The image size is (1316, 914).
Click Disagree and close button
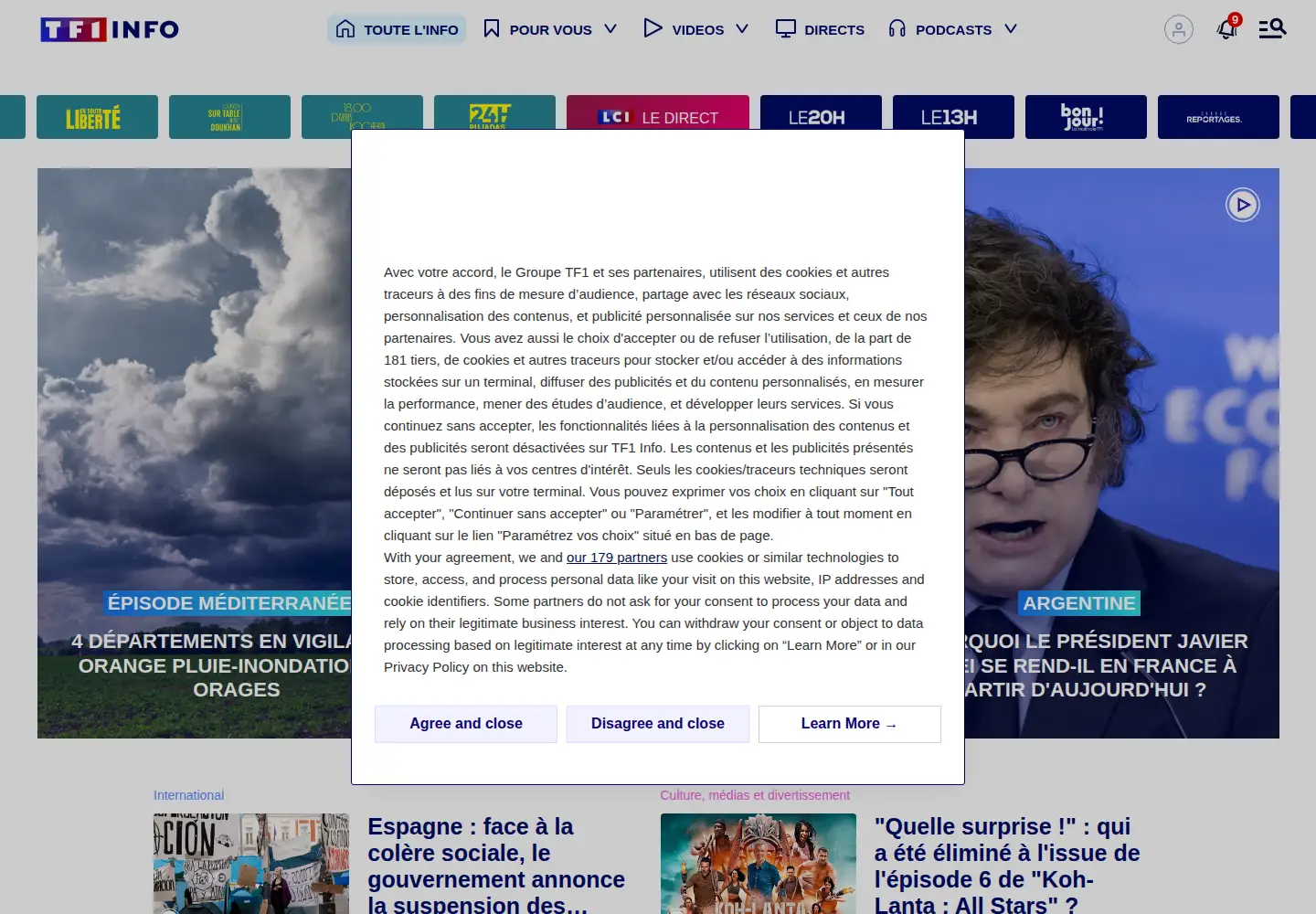(658, 724)
